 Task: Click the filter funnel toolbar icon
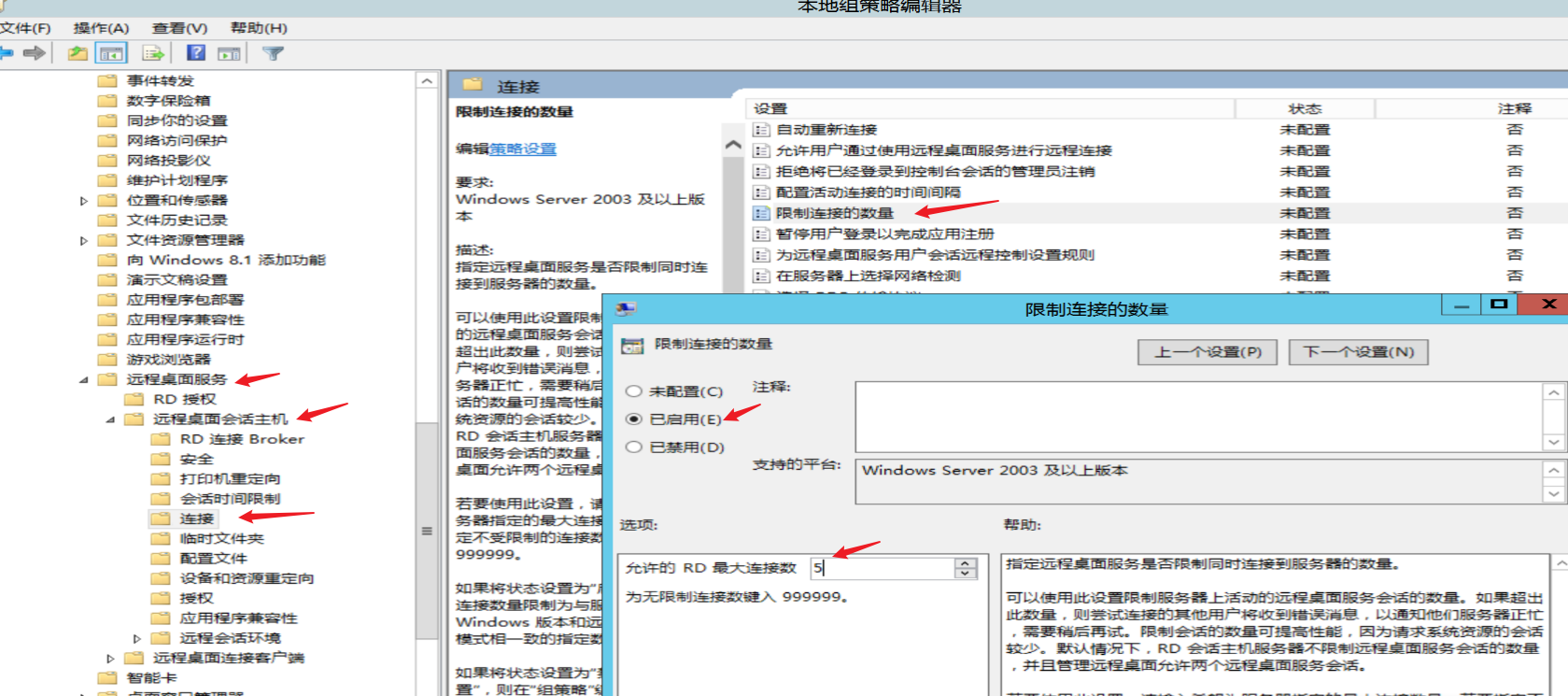click(x=273, y=53)
